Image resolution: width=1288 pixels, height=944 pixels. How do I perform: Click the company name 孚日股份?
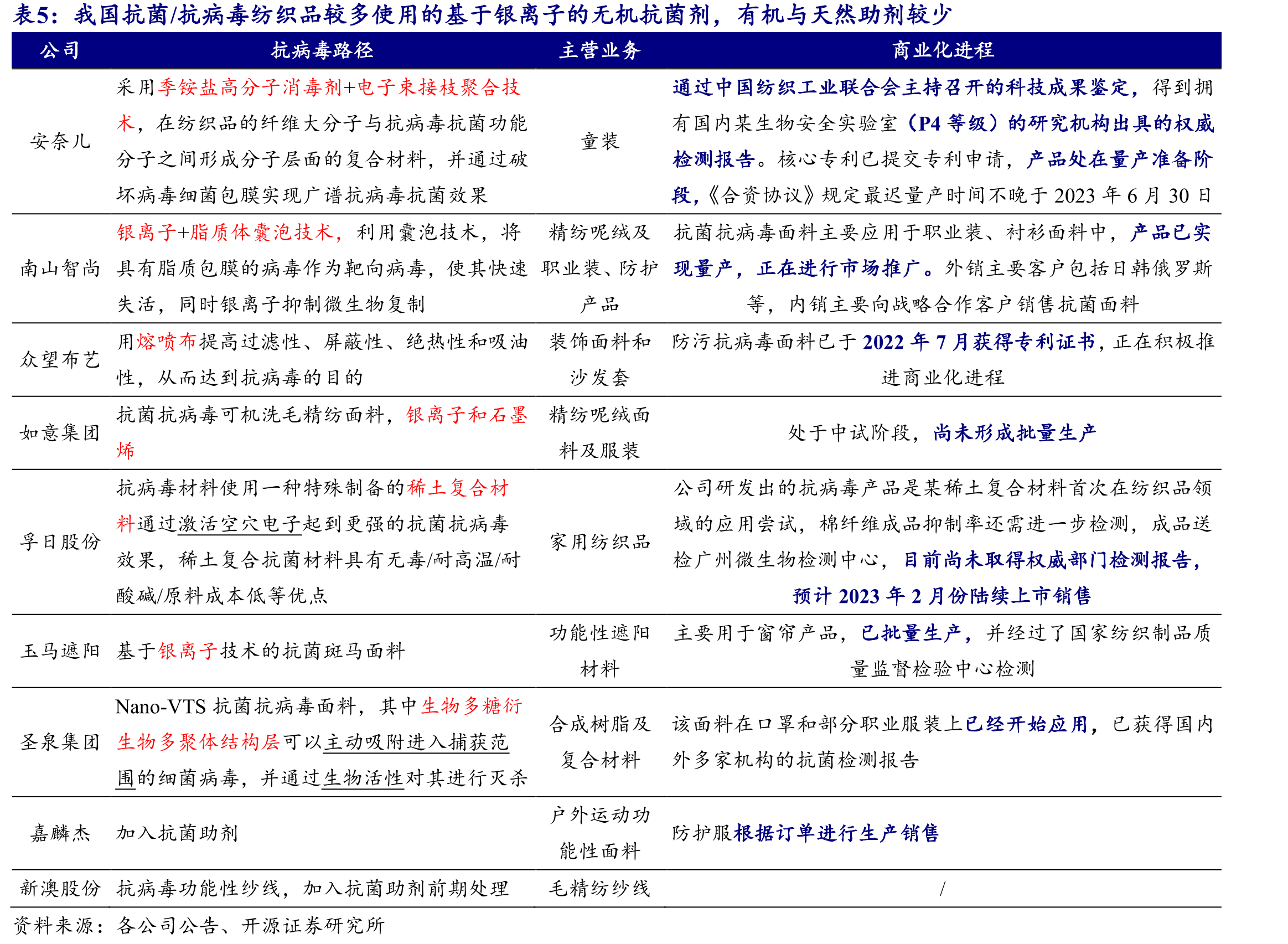pos(60,541)
